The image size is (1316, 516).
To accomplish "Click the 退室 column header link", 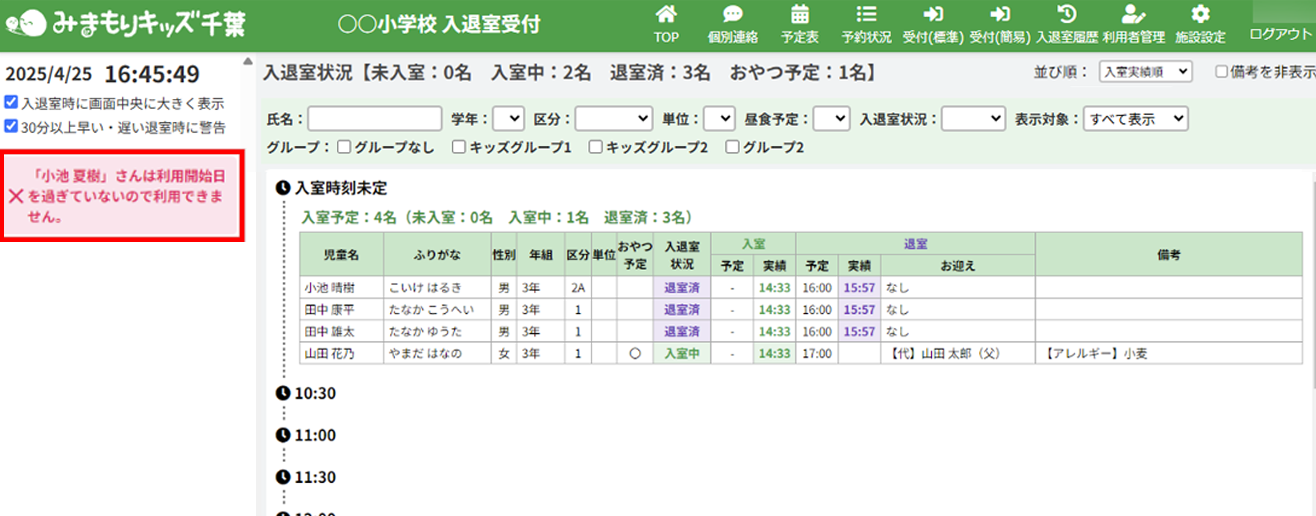I will click(x=915, y=242).
